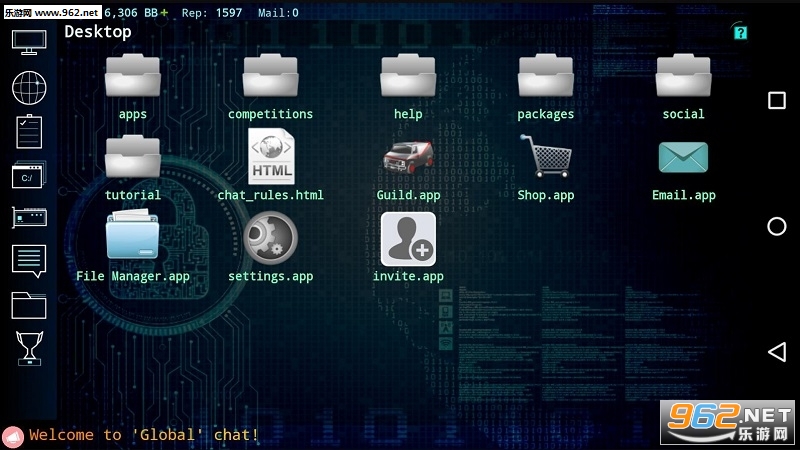Open File Manager.app
The height and width of the screenshot is (450, 800).
(x=132, y=238)
